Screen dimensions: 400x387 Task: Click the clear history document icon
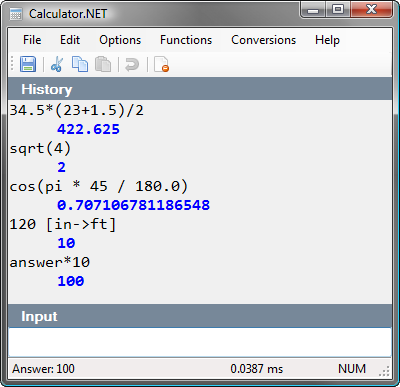[161, 64]
